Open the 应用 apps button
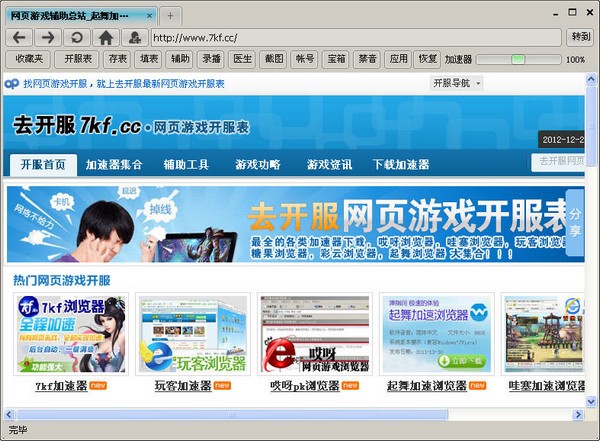 point(398,59)
